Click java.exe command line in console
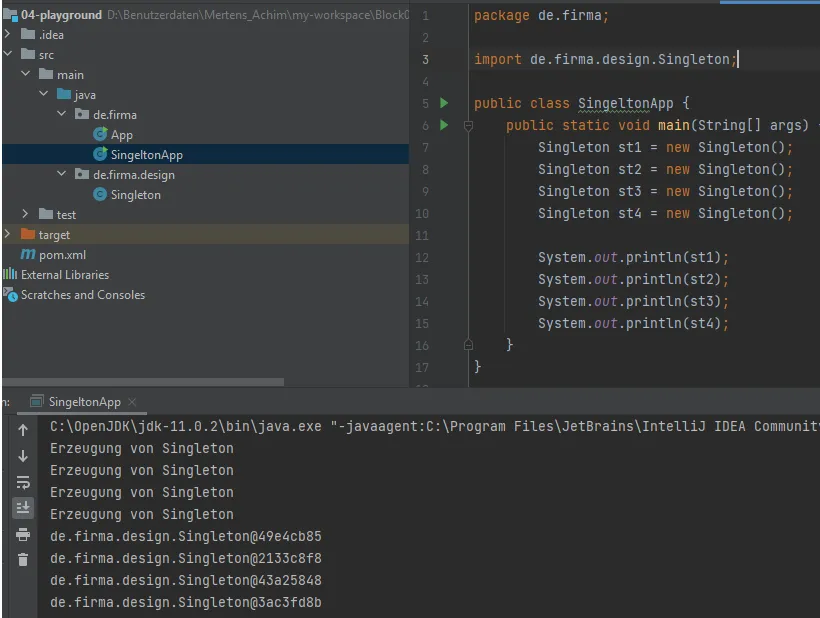 click(x=435, y=427)
